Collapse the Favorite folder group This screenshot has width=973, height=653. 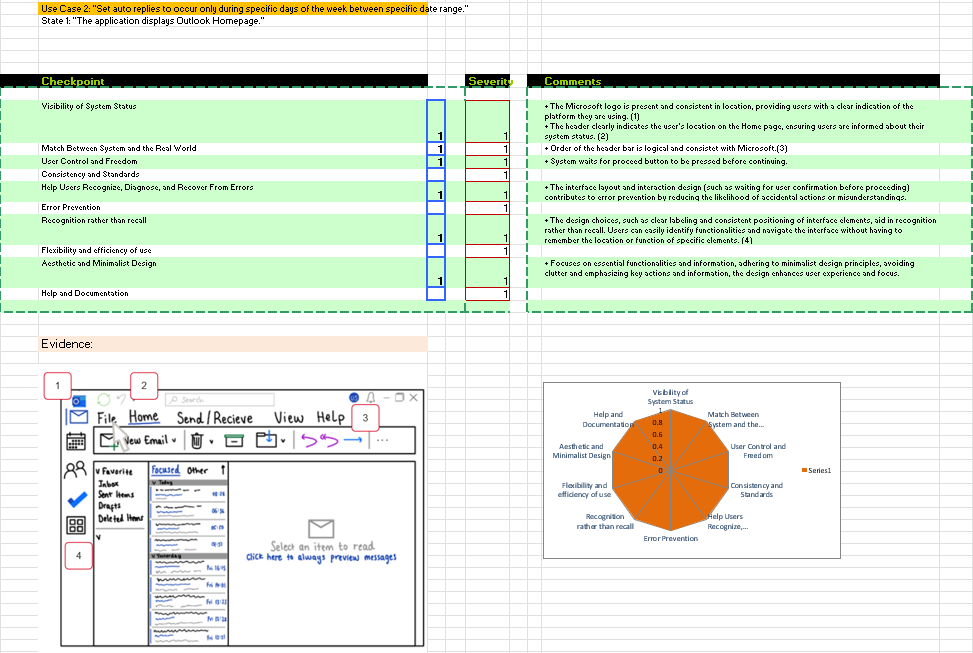coord(98,472)
